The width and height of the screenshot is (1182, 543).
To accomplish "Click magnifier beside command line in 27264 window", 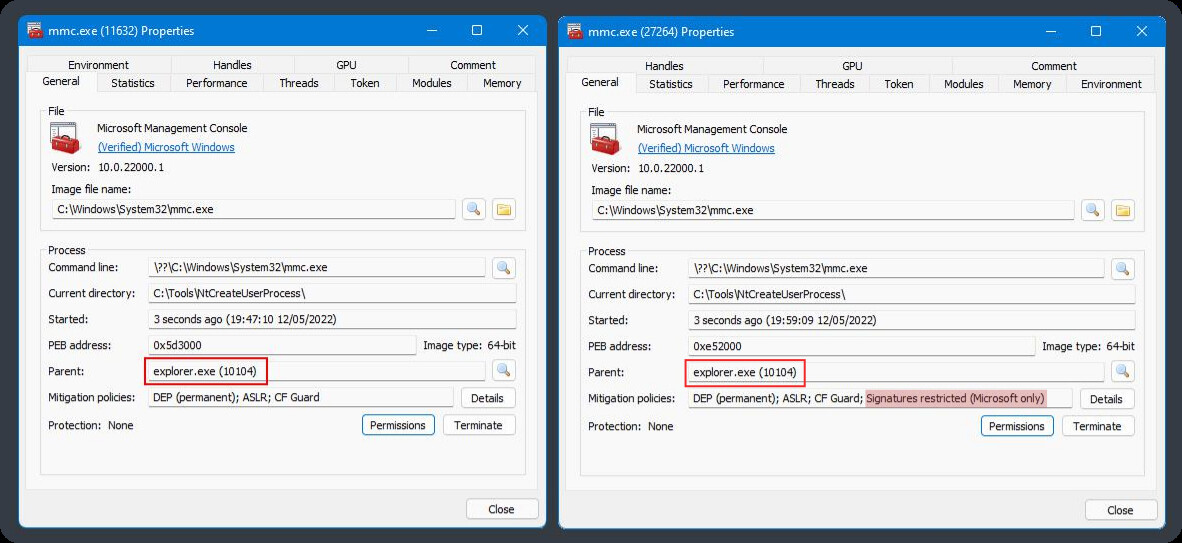I will pos(1122,268).
